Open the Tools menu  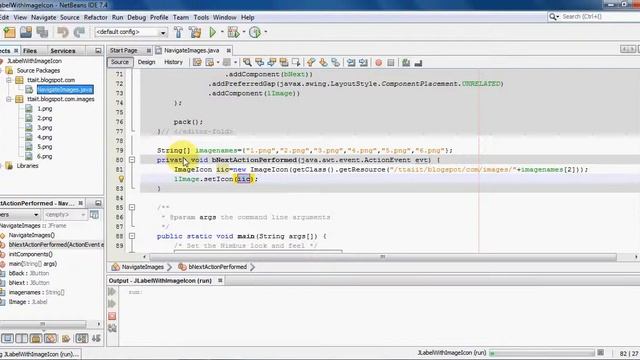coord(201,18)
